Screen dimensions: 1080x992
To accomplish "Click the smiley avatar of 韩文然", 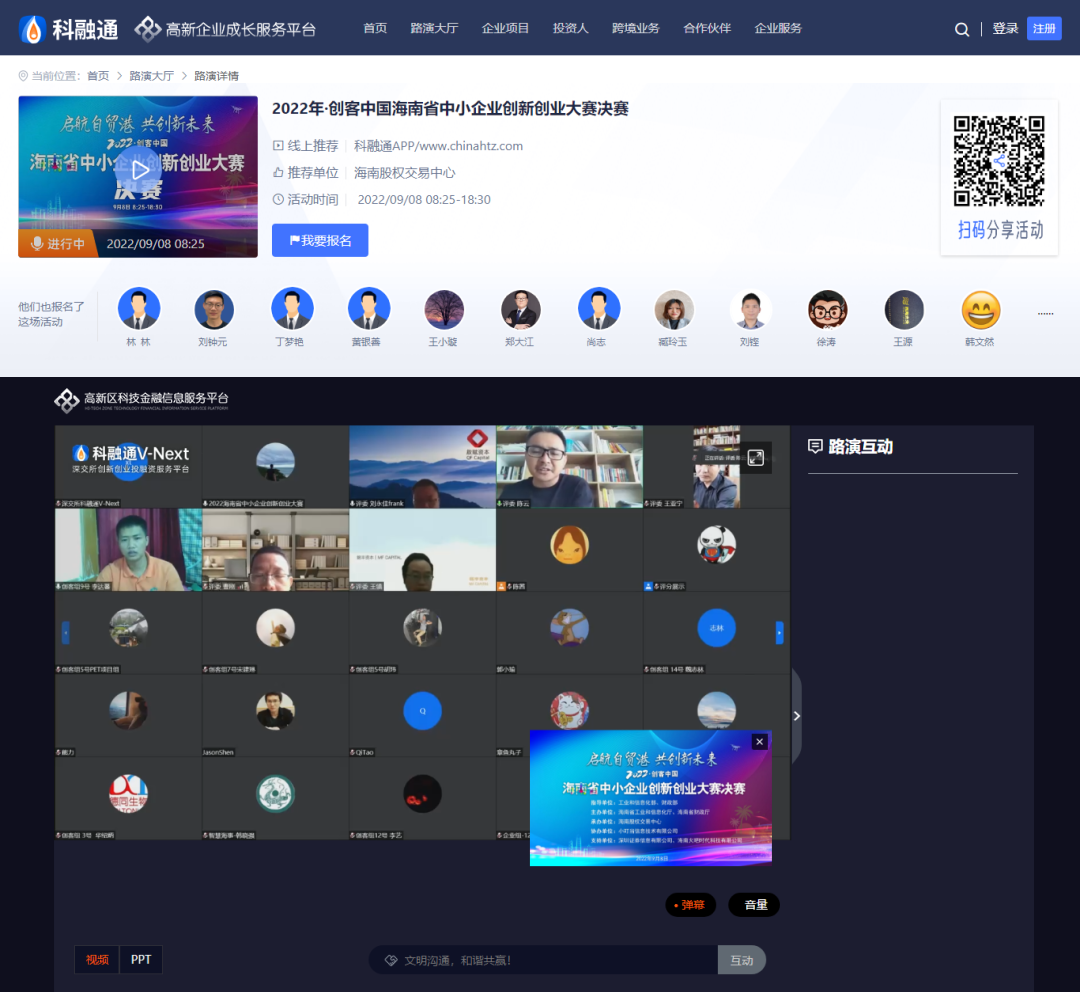I will pos(980,310).
